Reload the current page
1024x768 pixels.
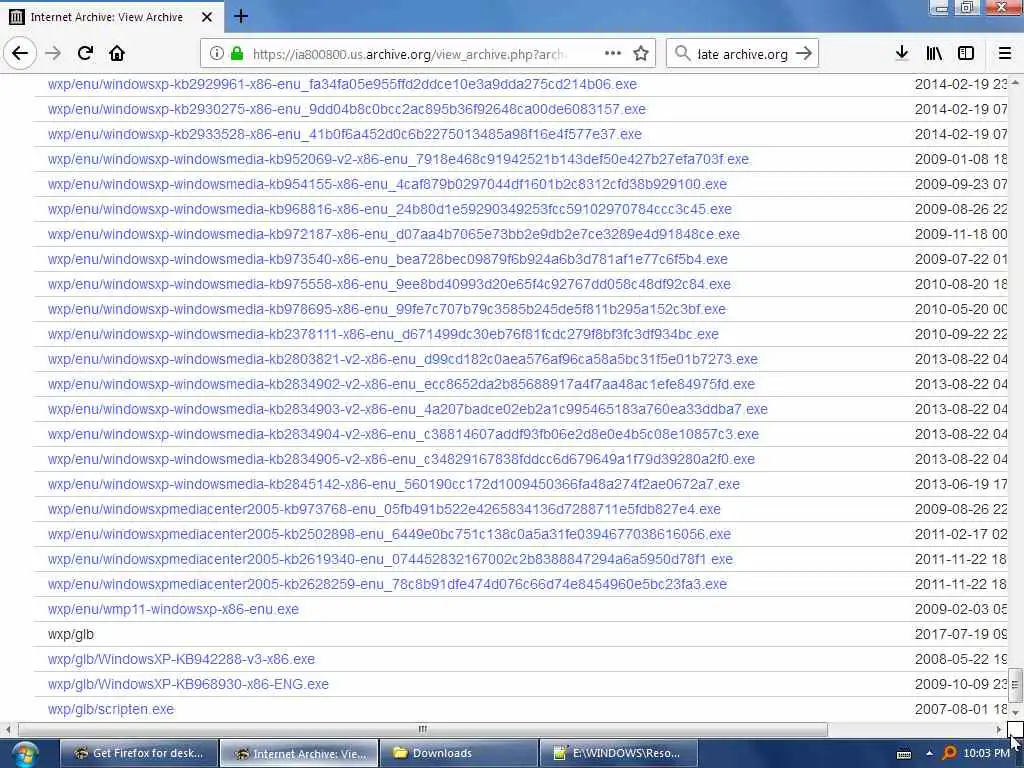[x=85, y=54]
